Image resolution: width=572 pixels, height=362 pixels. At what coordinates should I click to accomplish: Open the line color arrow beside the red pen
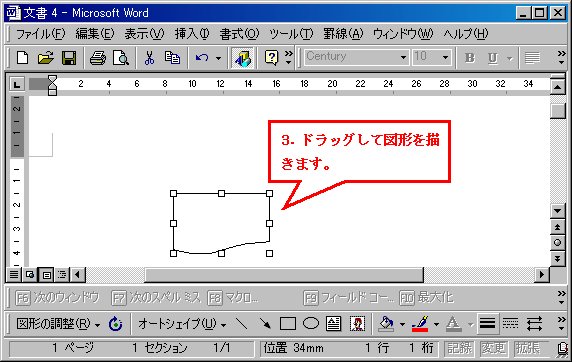click(436, 324)
